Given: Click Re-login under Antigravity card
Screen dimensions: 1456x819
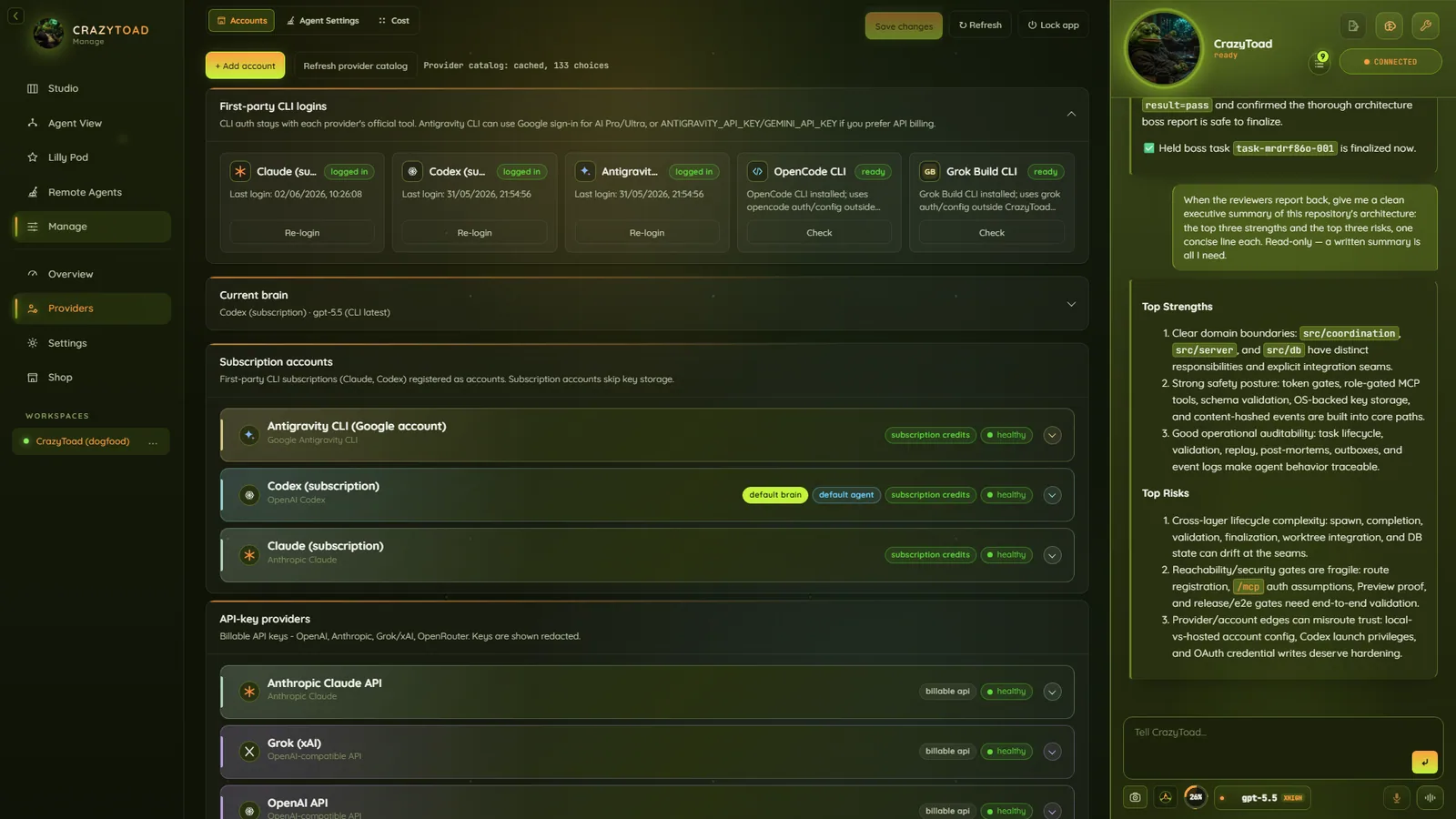Looking at the screenshot, I should click(647, 233).
